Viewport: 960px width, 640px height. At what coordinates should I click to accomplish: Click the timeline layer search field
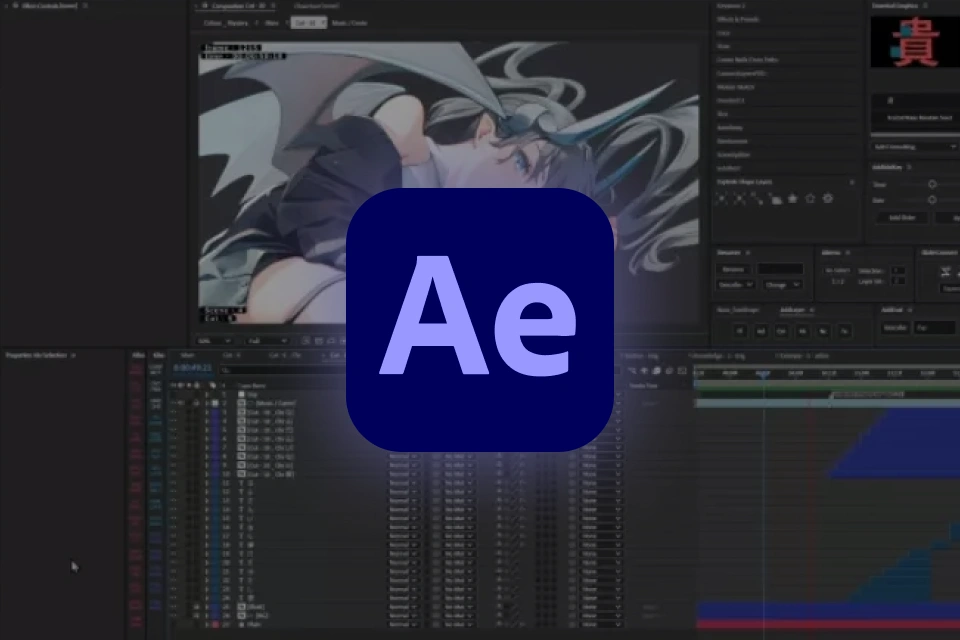(285, 370)
